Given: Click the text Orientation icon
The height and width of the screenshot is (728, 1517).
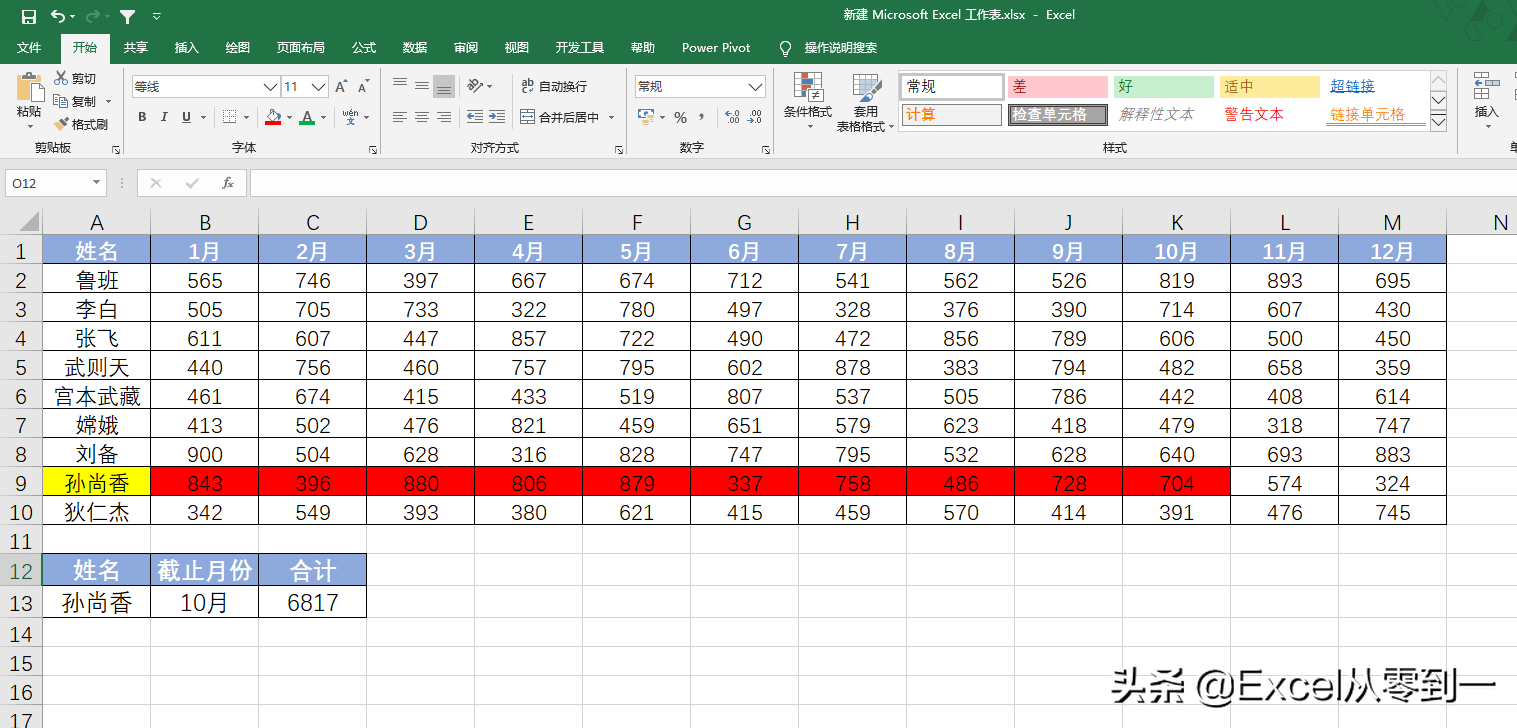Looking at the screenshot, I should (475, 86).
